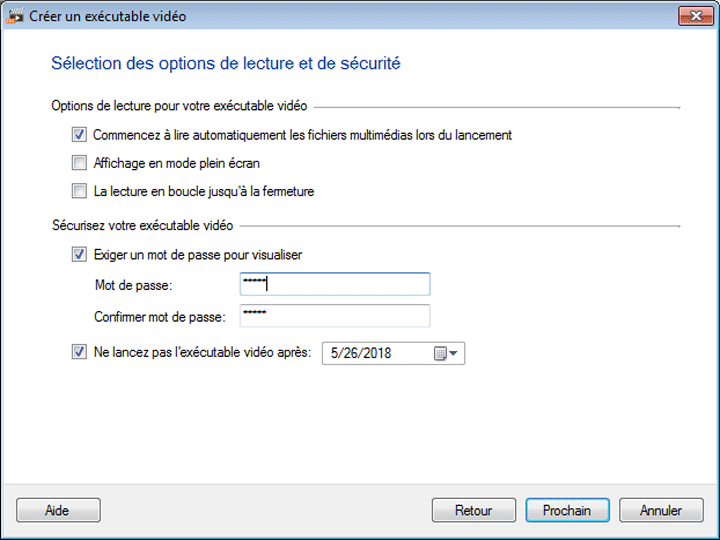This screenshot has width=720, height=540.
Task: Click the Sélection des options heading
Action: pos(225,64)
